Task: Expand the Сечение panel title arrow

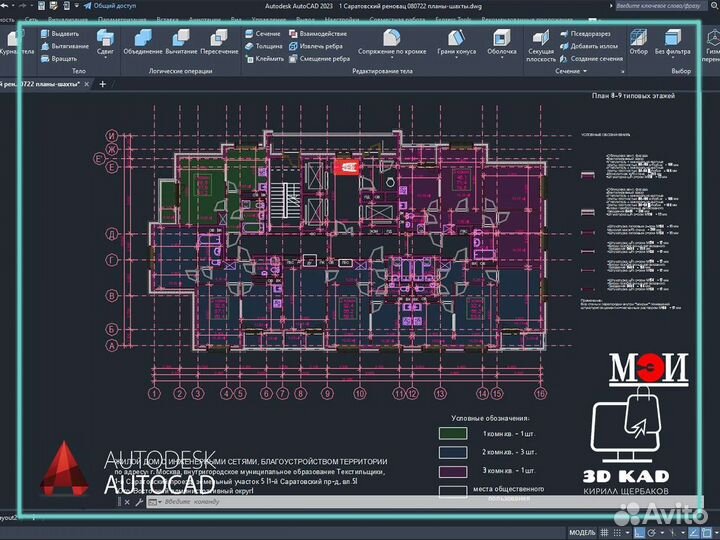Action: tap(585, 71)
